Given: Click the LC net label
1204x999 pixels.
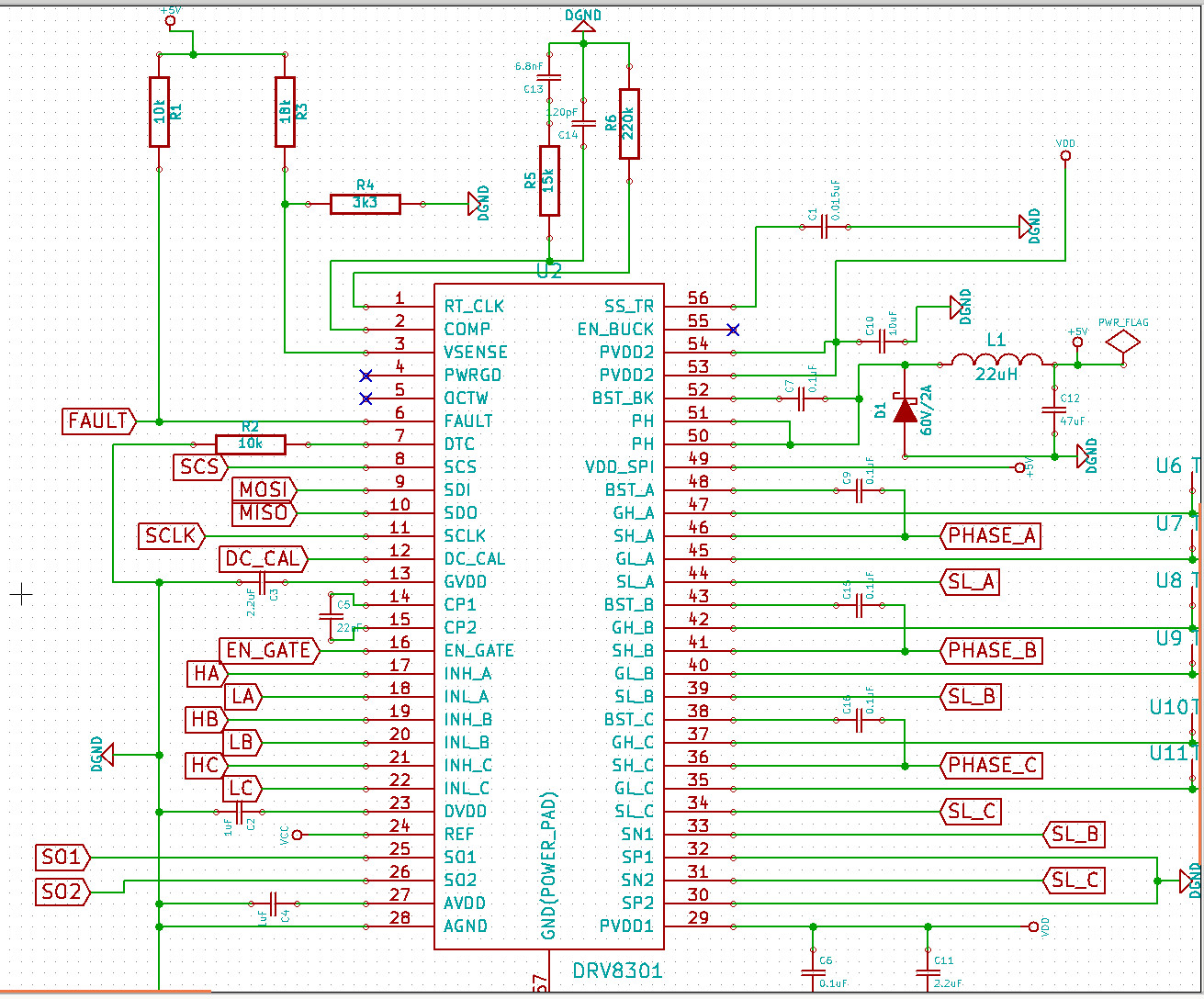Looking at the screenshot, I should 242,789.
